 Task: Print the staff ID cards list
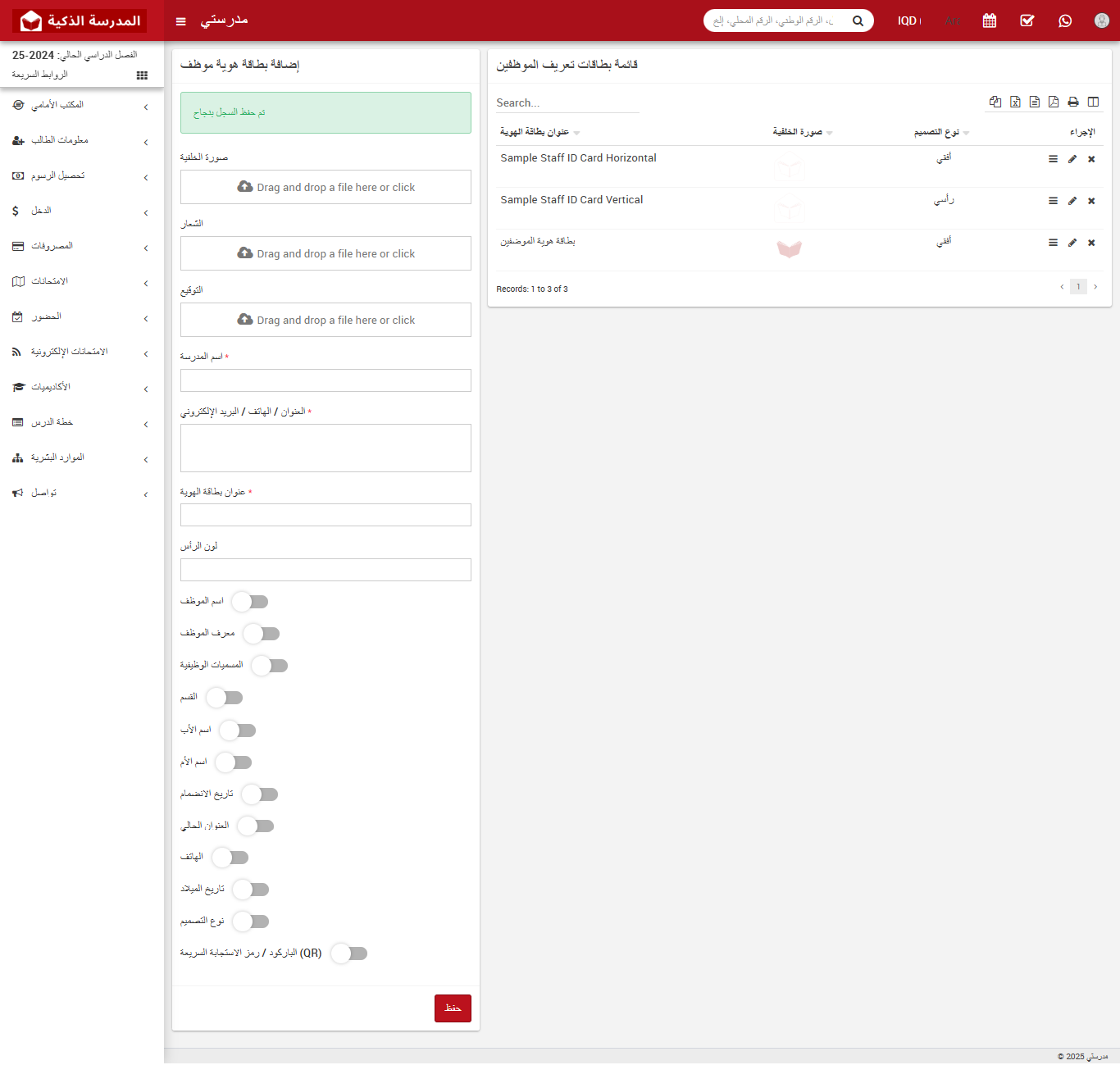(x=1073, y=102)
